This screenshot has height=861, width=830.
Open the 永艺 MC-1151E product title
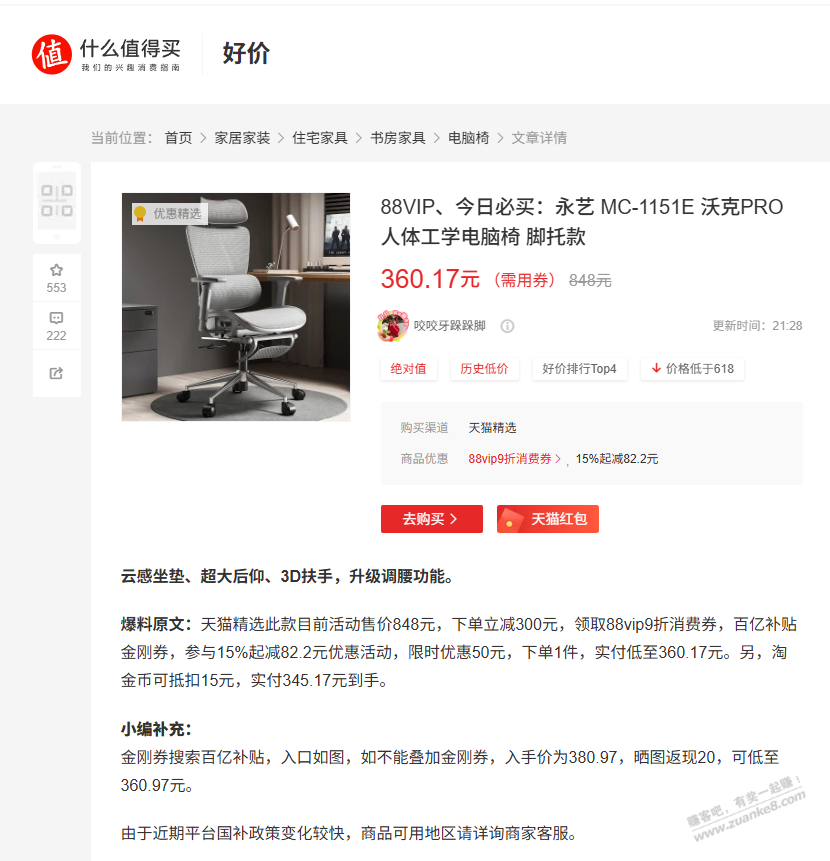582,222
